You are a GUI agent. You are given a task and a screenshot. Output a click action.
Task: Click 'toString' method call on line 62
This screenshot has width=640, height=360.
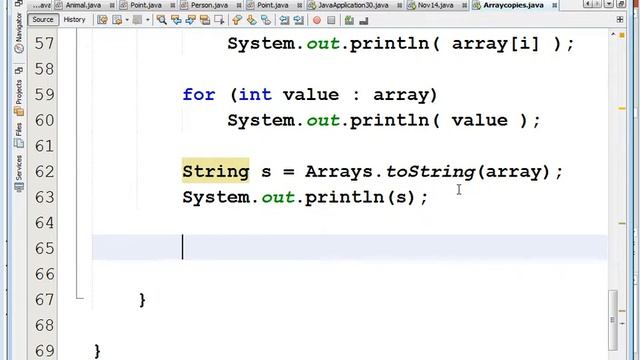[430, 172]
